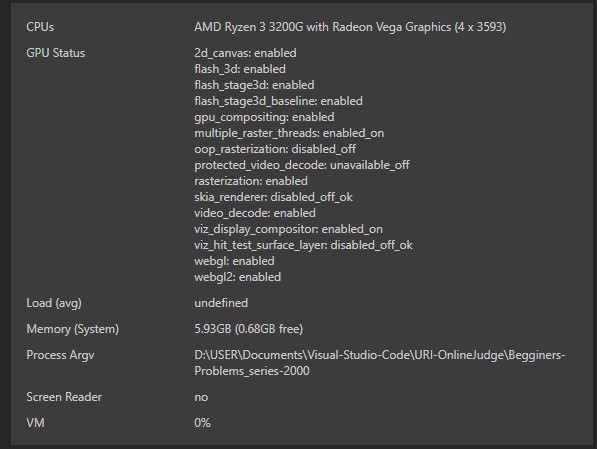
Task: Click the webgl2: enabled line
Action: point(238,277)
